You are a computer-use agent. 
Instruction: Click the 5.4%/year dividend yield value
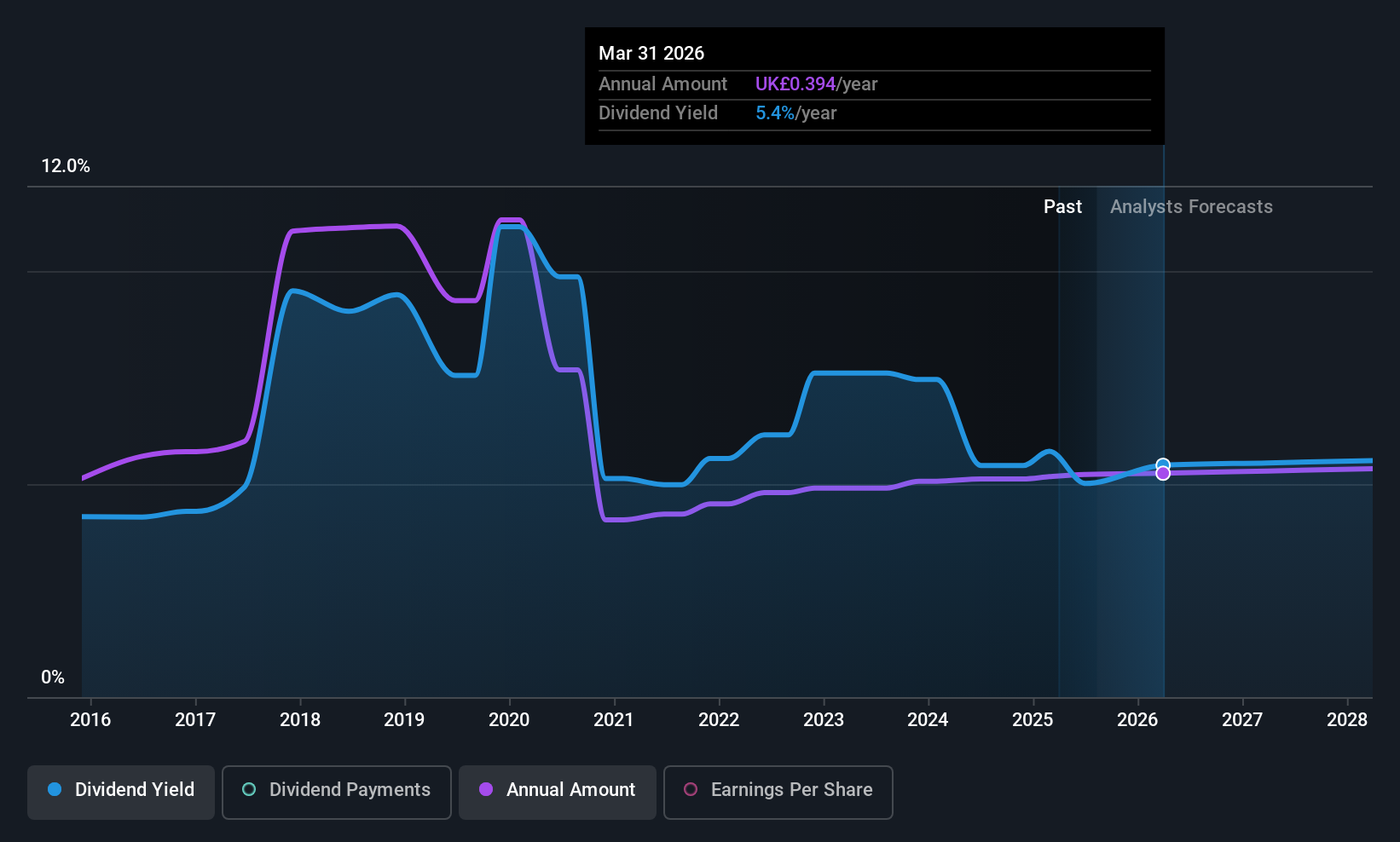pyautogui.click(x=795, y=112)
